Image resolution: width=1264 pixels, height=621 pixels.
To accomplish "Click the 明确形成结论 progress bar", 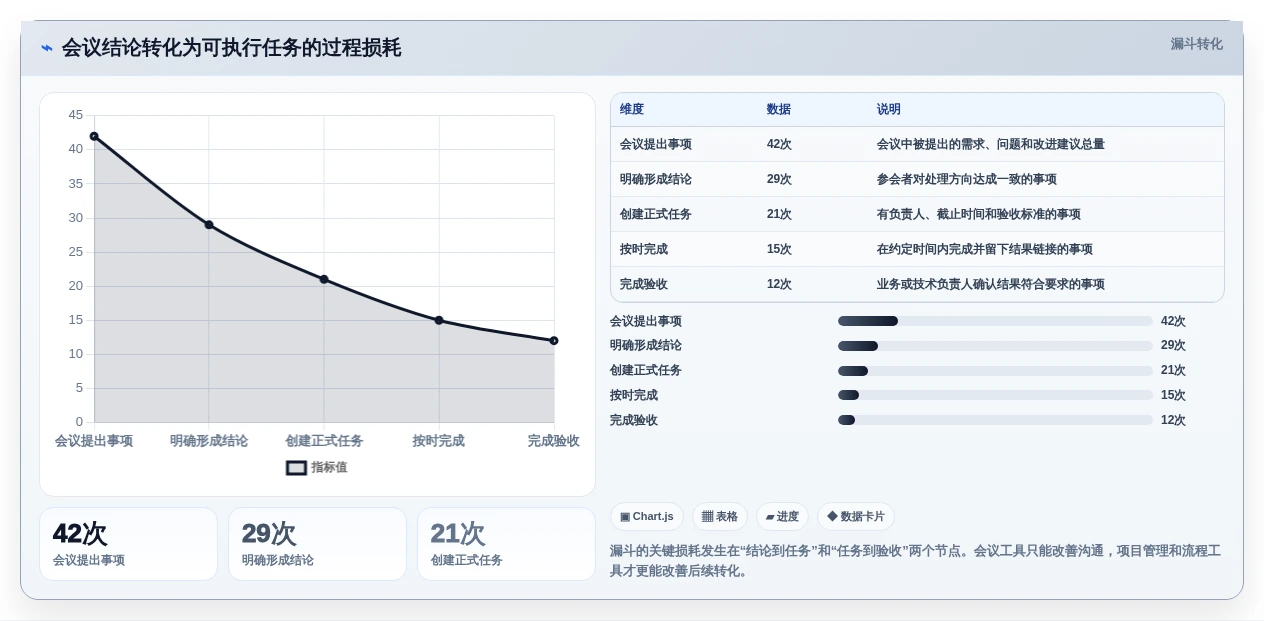I will point(995,346).
